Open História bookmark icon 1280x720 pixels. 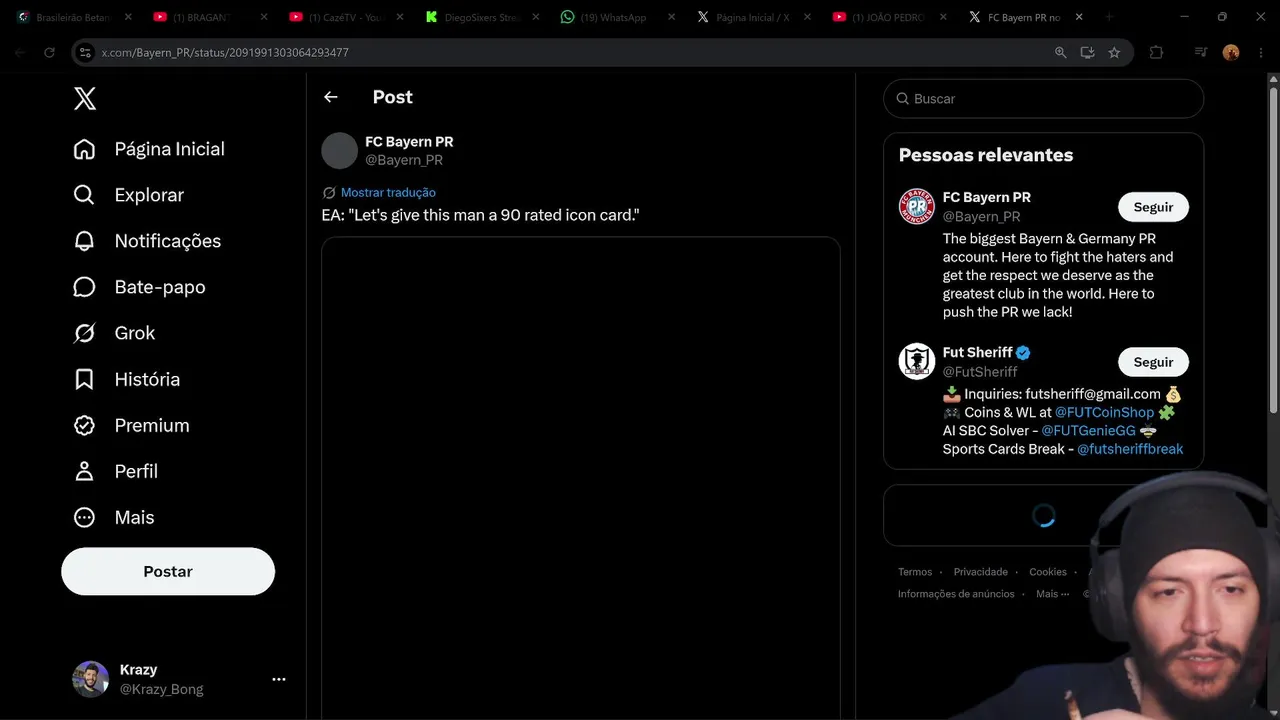(85, 379)
